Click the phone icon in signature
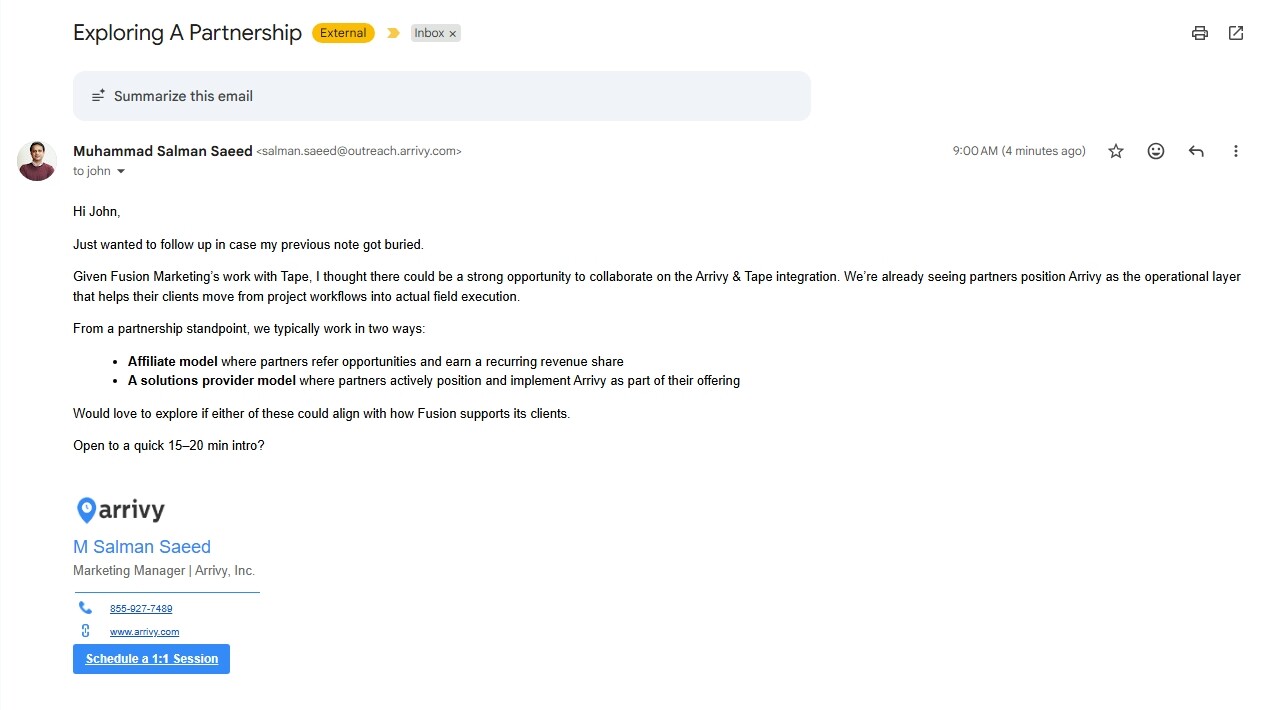 [x=85, y=608]
